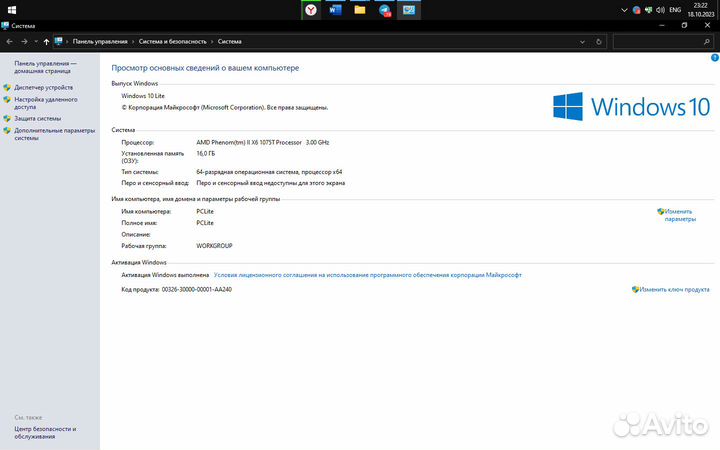Select the product code 00326-30000-00001-AA240
The image size is (720, 450).
tap(197, 289)
